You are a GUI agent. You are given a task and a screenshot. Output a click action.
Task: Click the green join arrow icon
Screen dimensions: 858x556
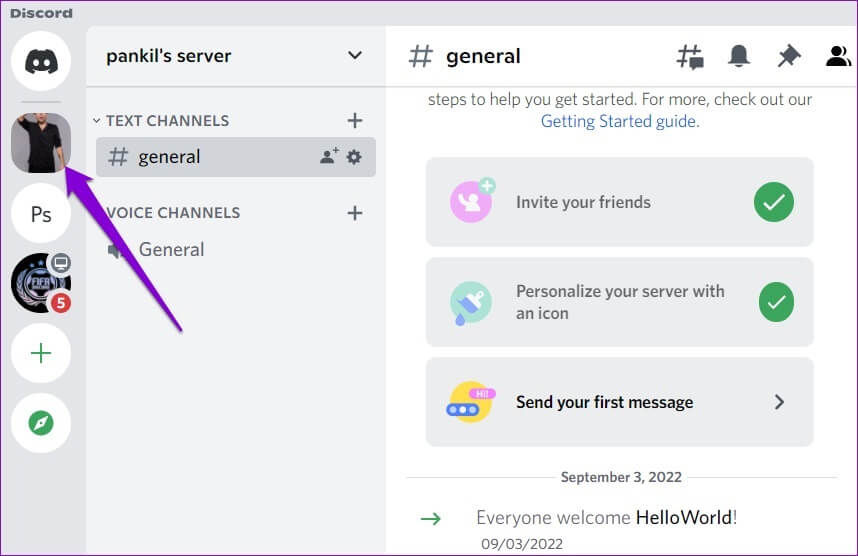[x=431, y=518]
